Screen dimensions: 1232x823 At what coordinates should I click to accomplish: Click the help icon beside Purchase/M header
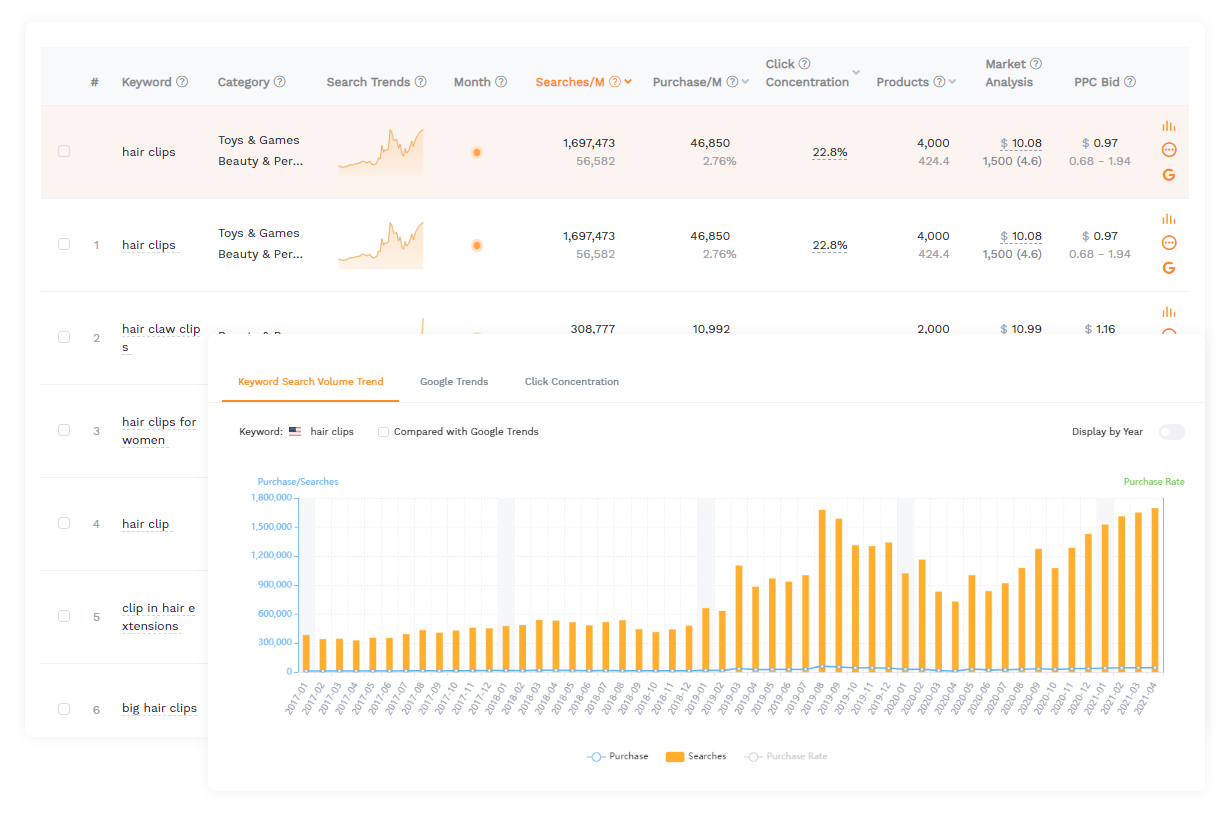coord(733,82)
